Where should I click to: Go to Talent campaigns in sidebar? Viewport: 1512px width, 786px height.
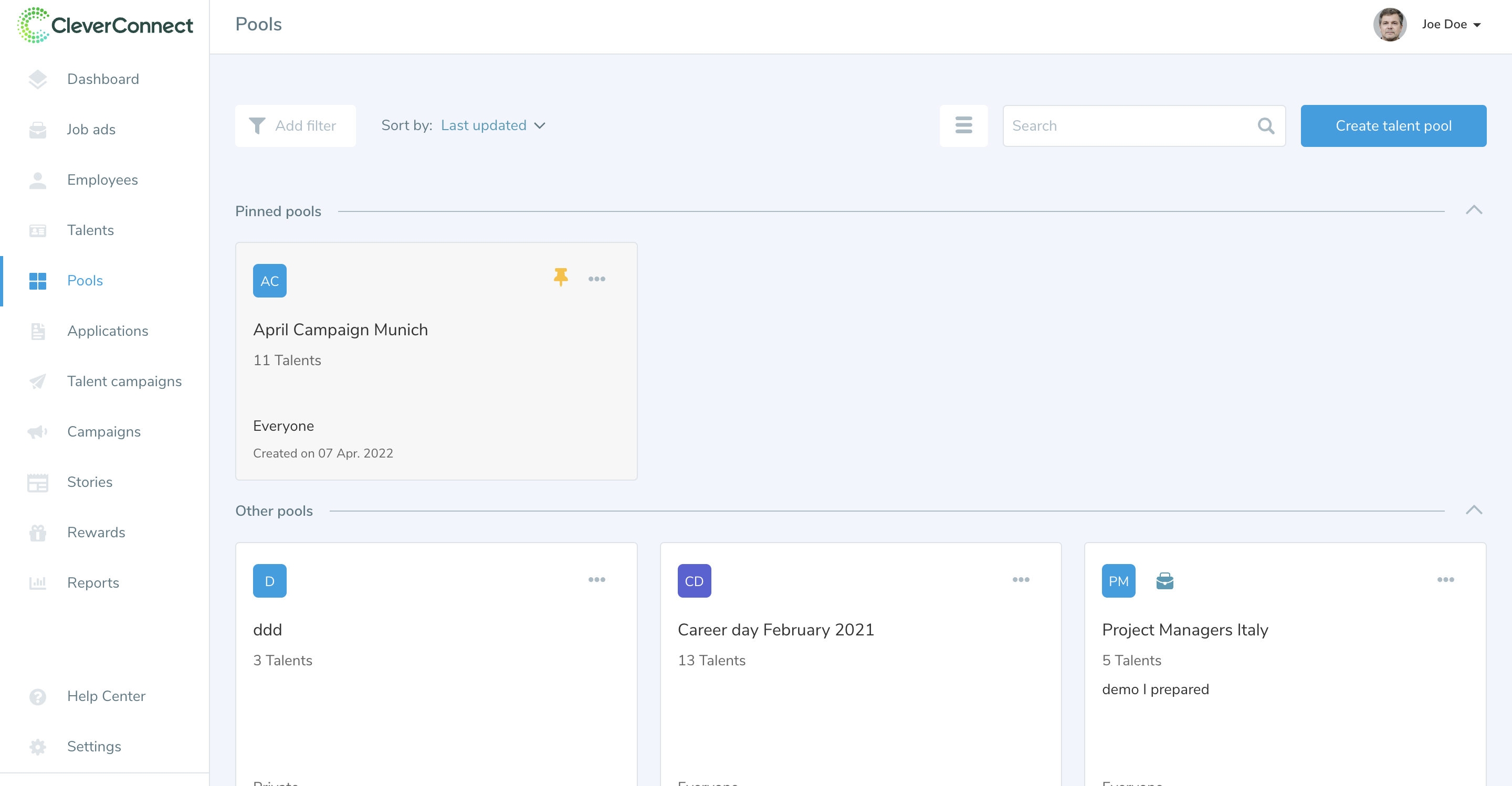[x=124, y=381]
